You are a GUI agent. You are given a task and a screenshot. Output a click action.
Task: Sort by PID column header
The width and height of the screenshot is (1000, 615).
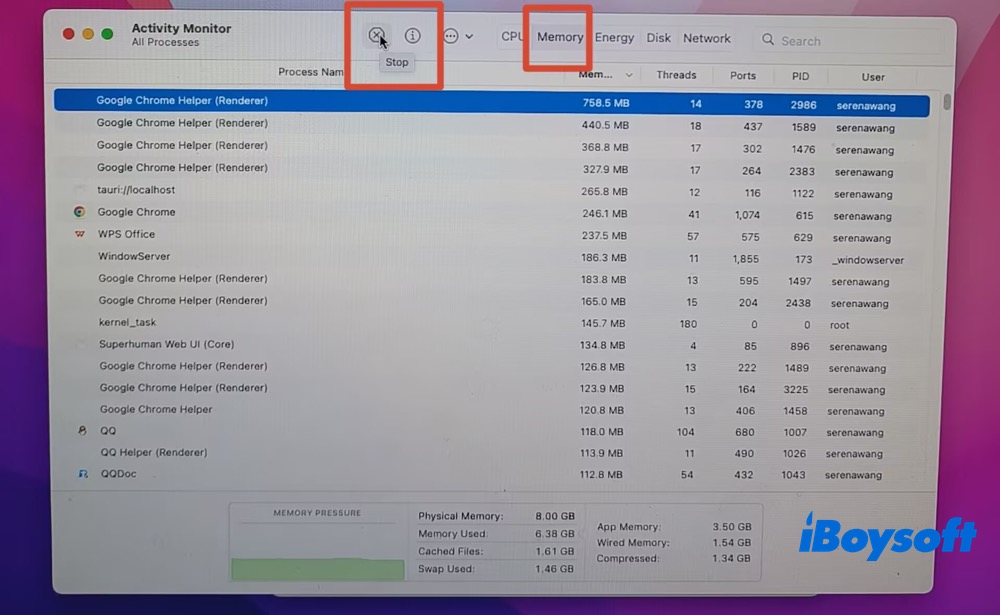click(x=800, y=77)
